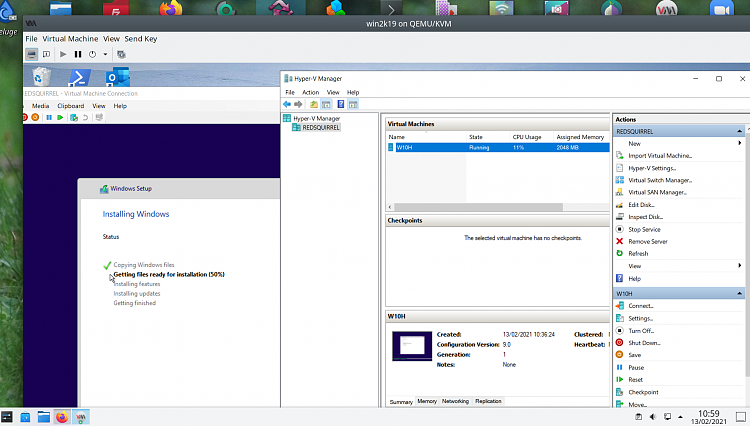Image resolution: width=750 pixels, height=426 pixels.
Task: Click Turn Off under W10H actions
Action: 641,331
